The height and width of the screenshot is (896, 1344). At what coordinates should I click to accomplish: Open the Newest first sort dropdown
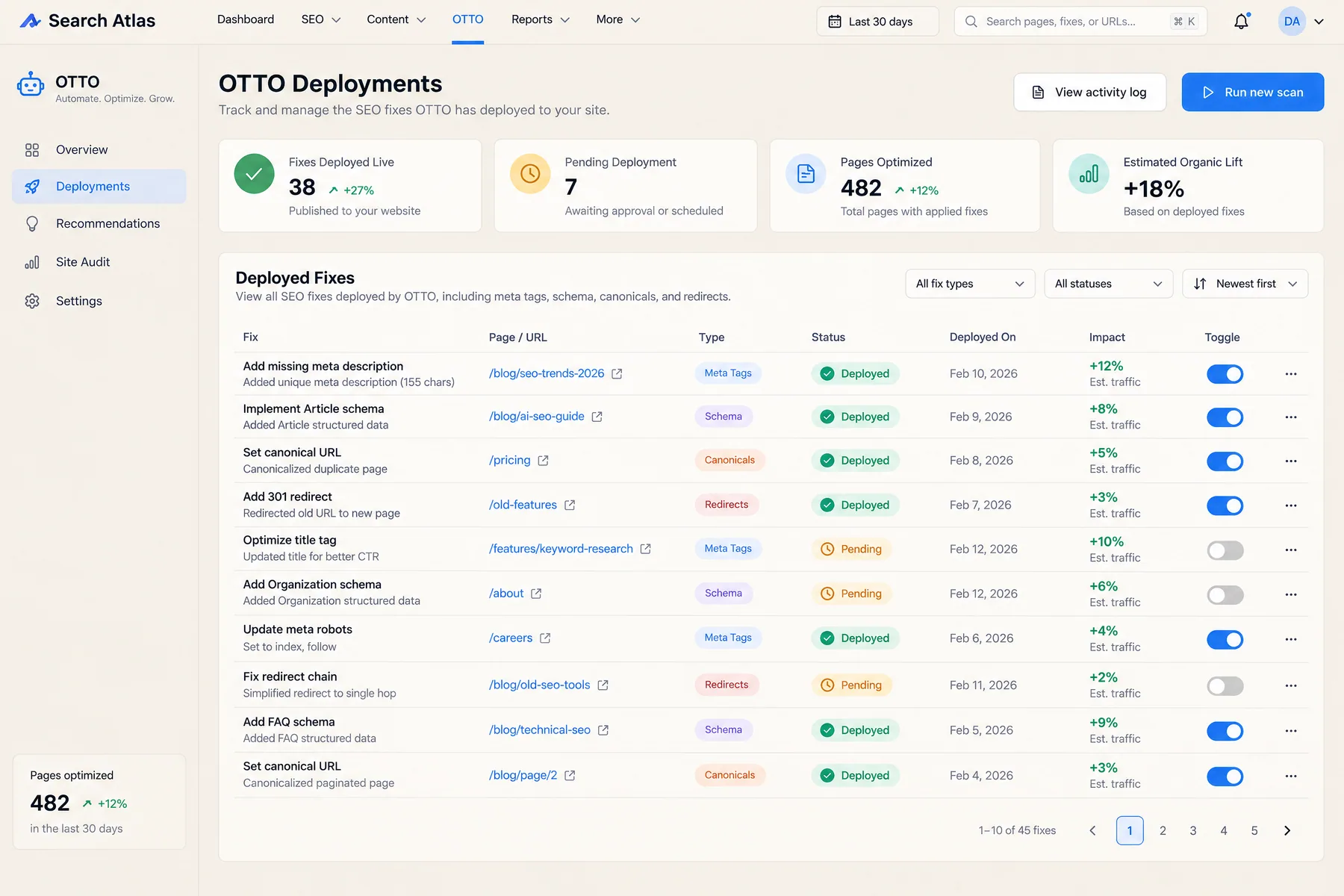1245,284
